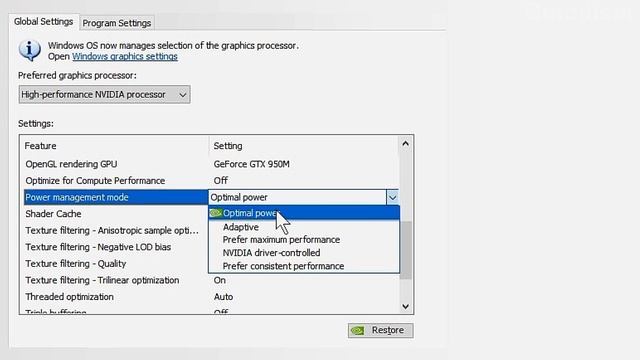Switch to the Global Settings tab
Screen dimensions: 640x360
[x=43, y=22]
